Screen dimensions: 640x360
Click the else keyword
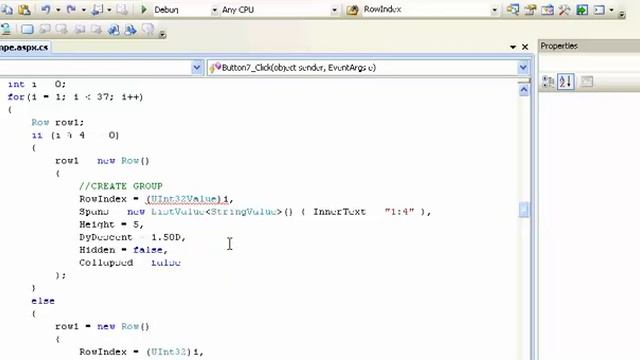pyautogui.click(x=43, y=301)
